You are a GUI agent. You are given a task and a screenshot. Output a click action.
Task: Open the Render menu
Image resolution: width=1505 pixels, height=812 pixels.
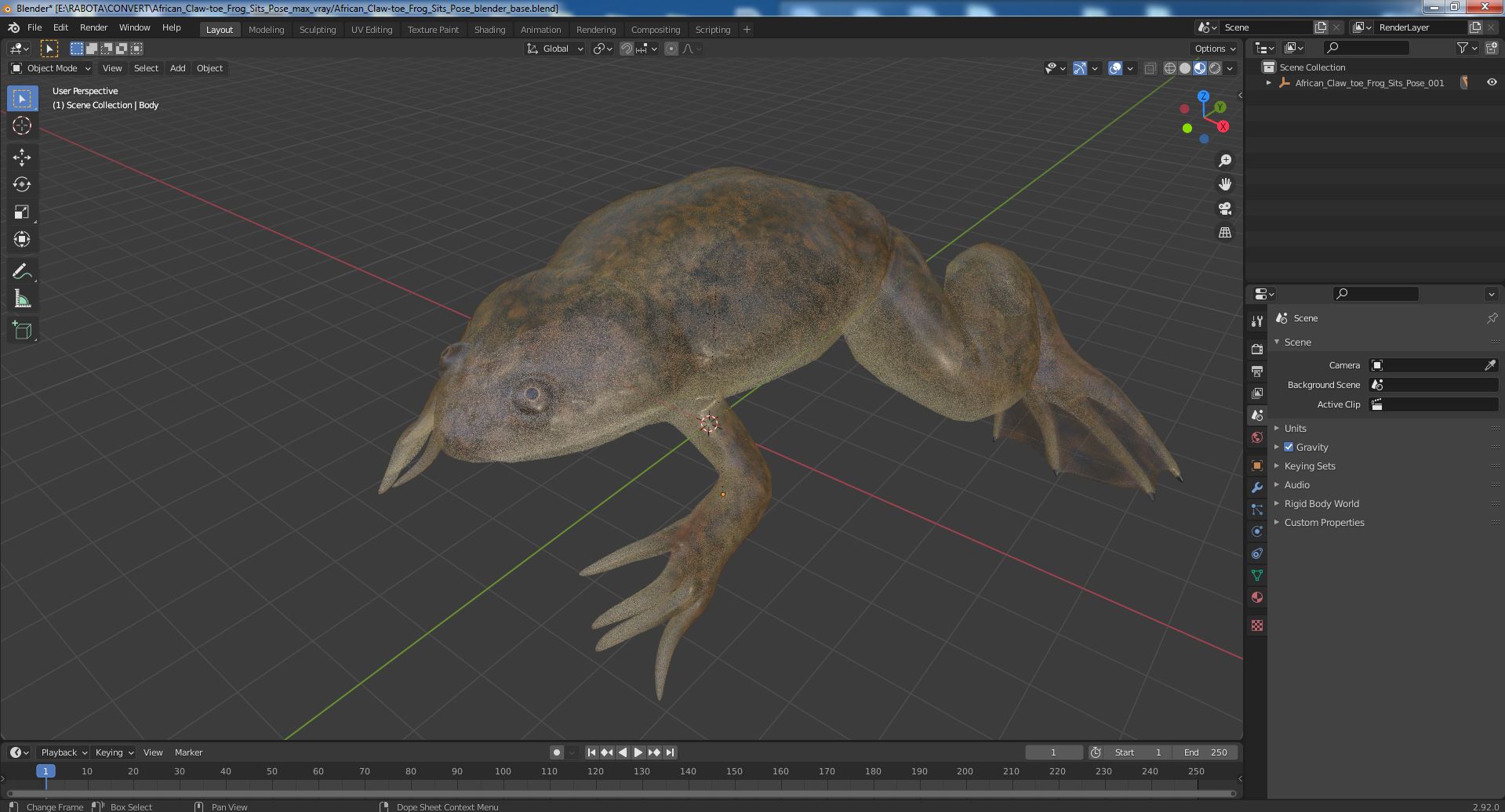[x=93, y=27]
